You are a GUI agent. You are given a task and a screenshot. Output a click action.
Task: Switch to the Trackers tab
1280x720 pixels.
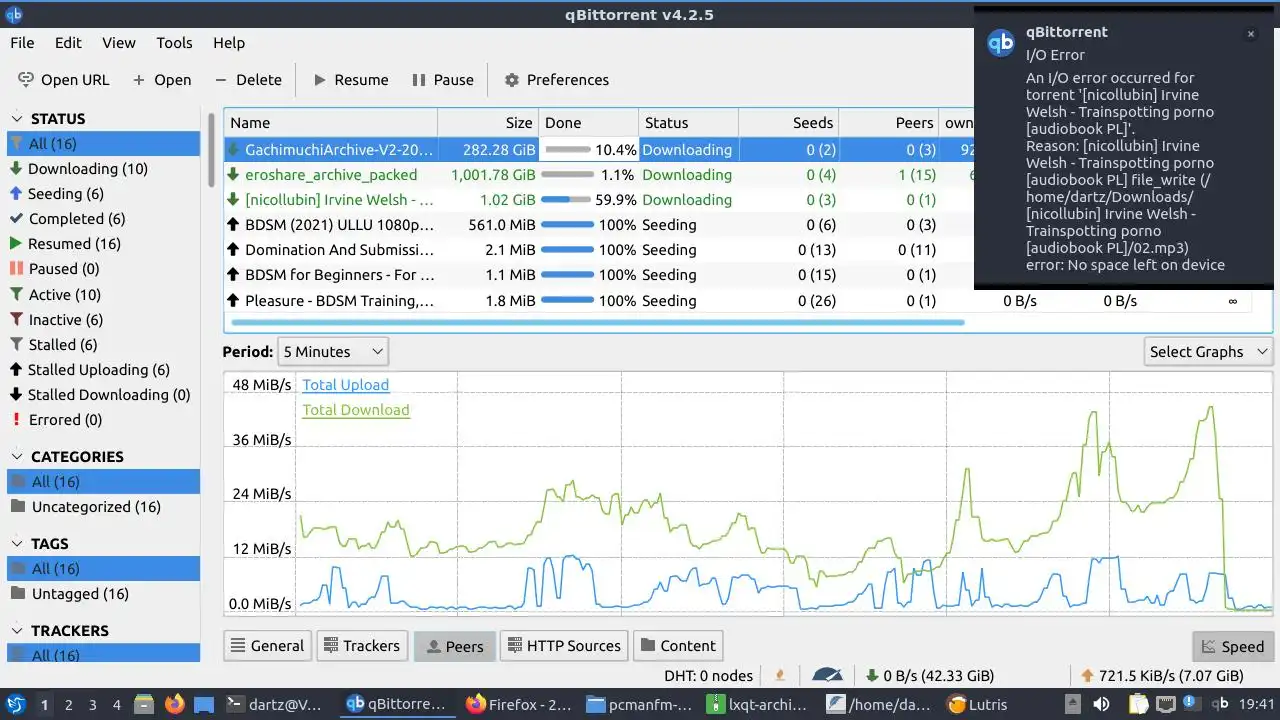360,646
